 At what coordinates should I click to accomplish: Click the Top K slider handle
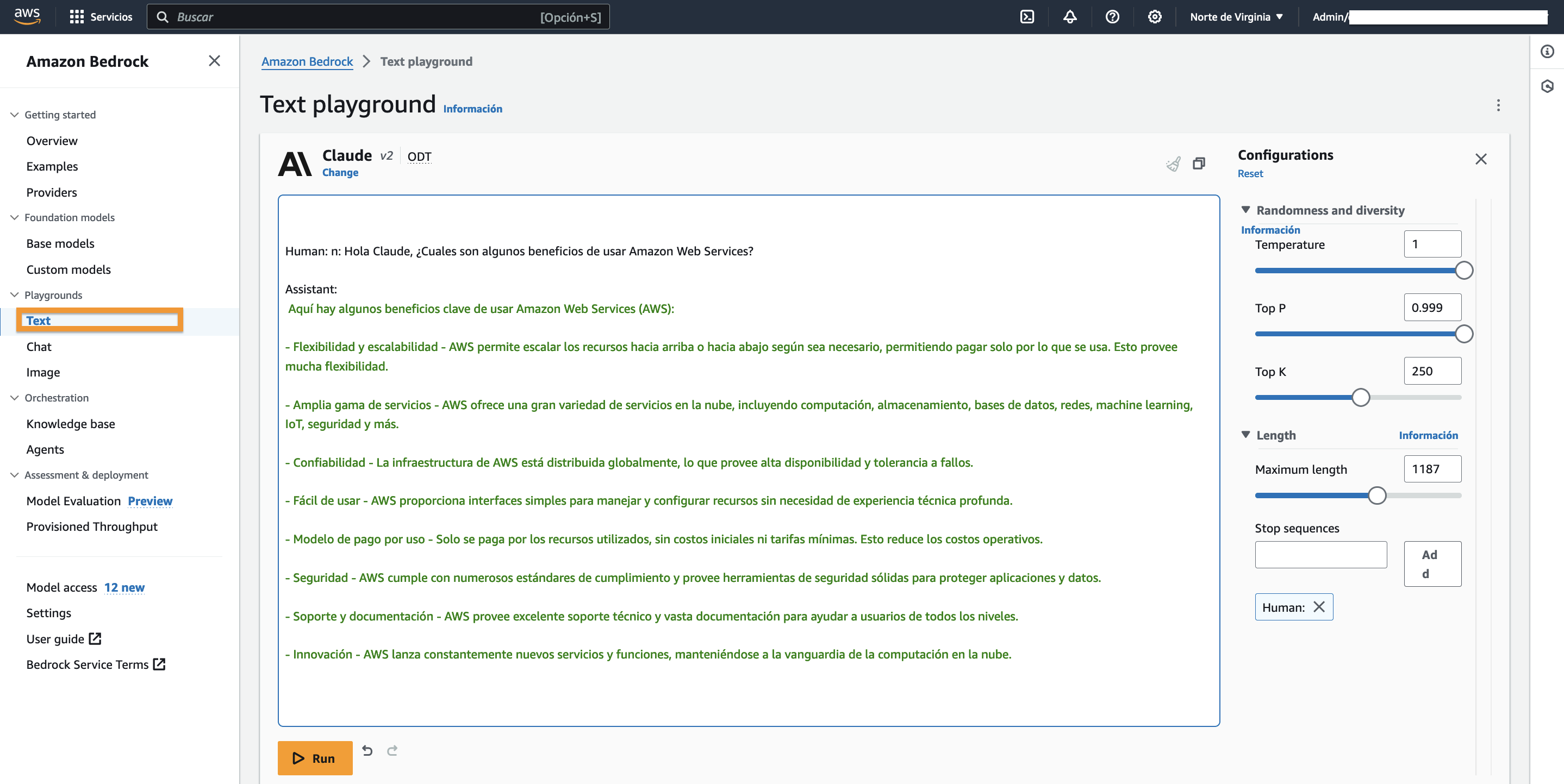1361,398
